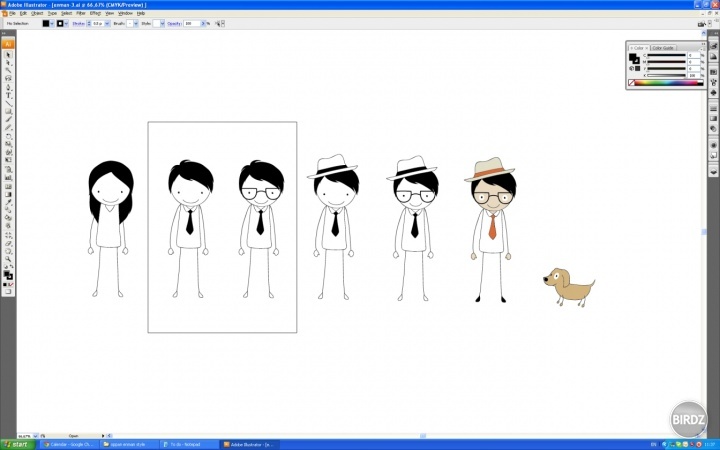Select the Eraser tool
720x450 pixels.
click(x=8, y=243)
